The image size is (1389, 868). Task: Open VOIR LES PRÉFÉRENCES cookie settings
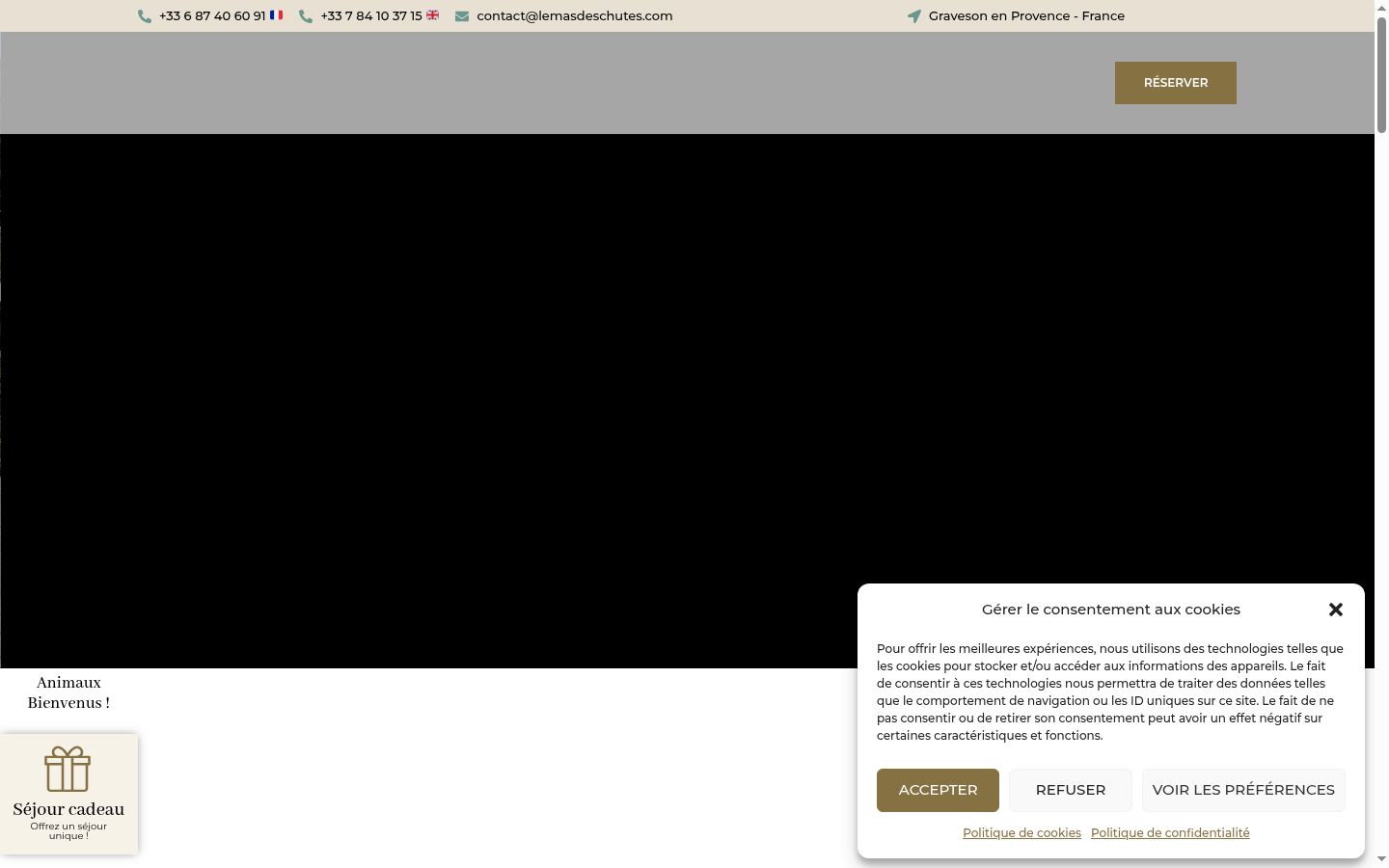[x=1243, y=790]
